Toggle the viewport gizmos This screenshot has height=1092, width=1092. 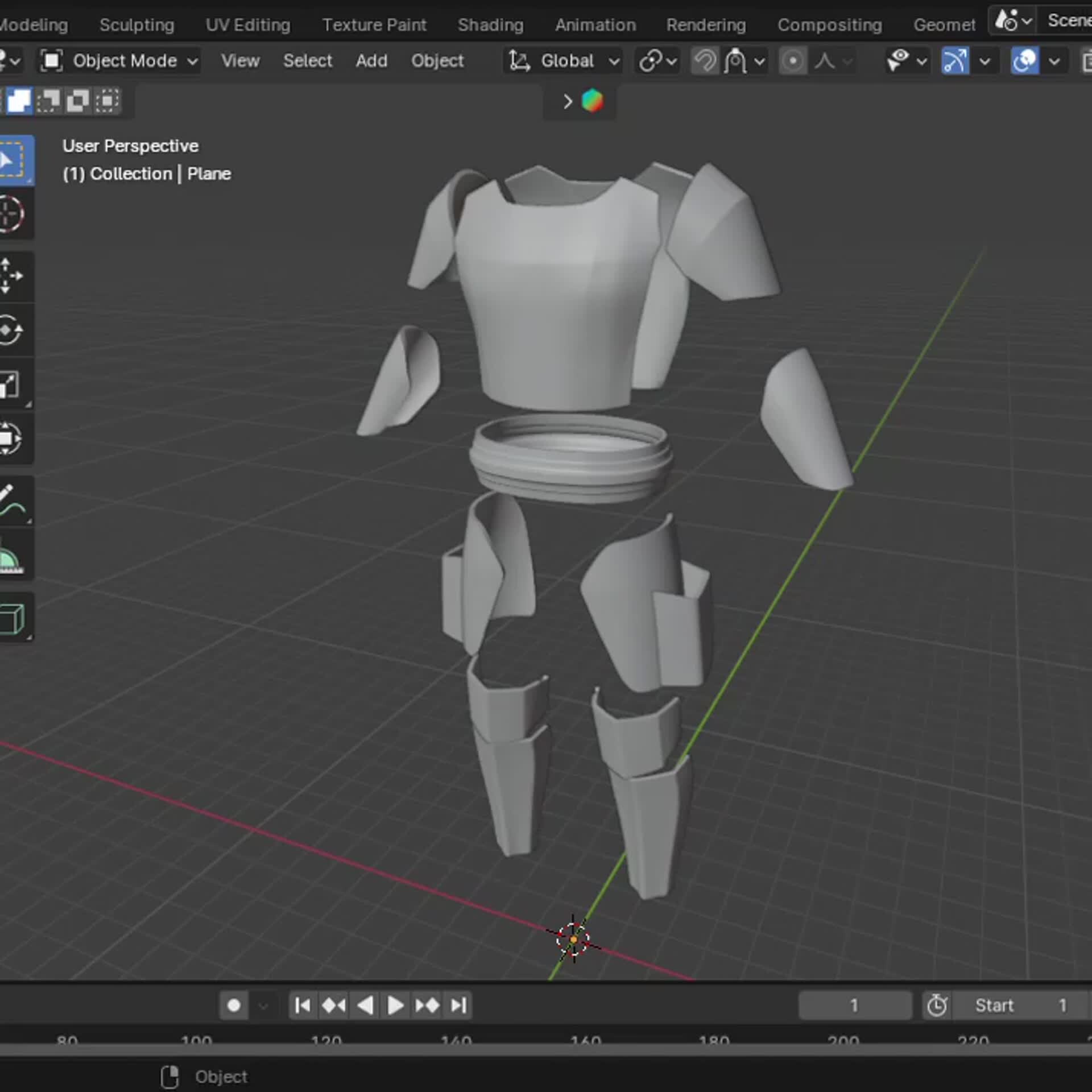point(954,61)
